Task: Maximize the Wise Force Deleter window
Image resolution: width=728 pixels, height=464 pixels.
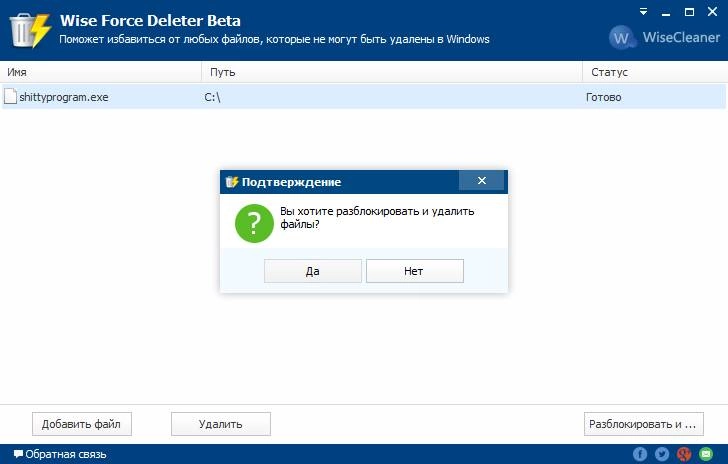Action: 689,12
